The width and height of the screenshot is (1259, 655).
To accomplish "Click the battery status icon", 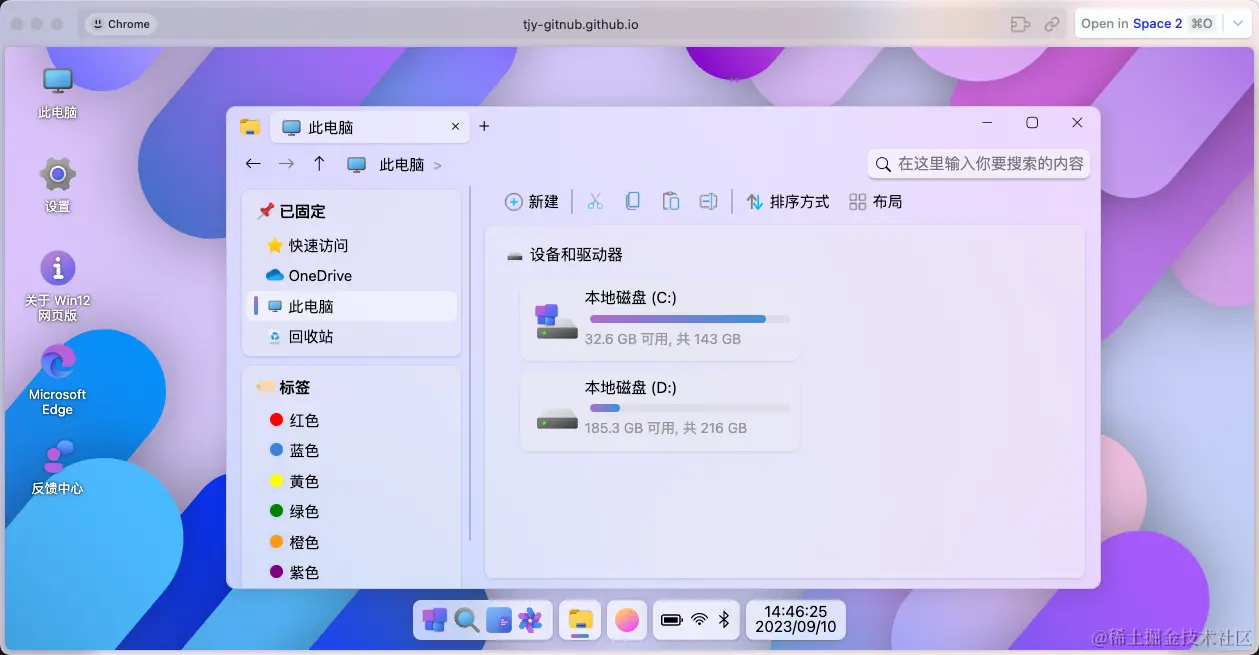I will click(671, 620).
